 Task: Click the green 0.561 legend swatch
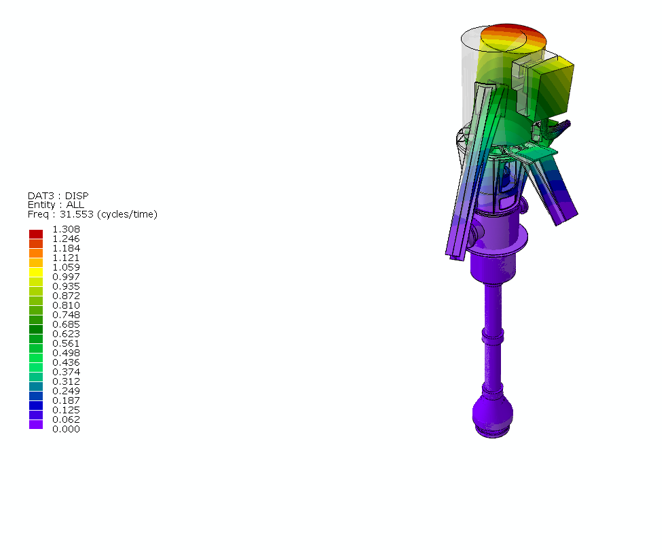[x=36, y=339]
